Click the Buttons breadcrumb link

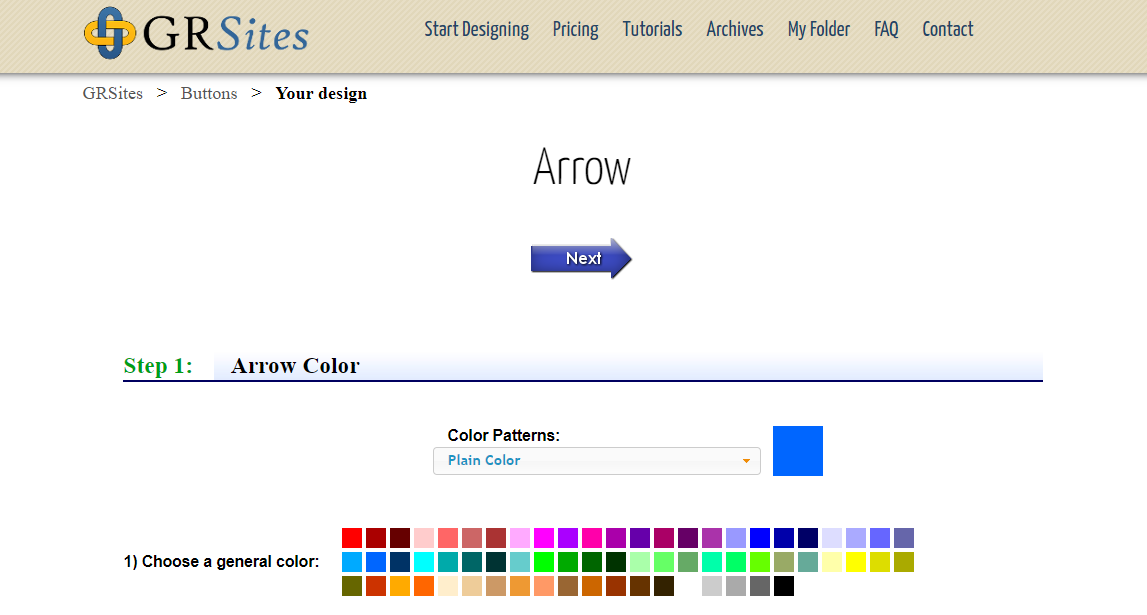209,93
